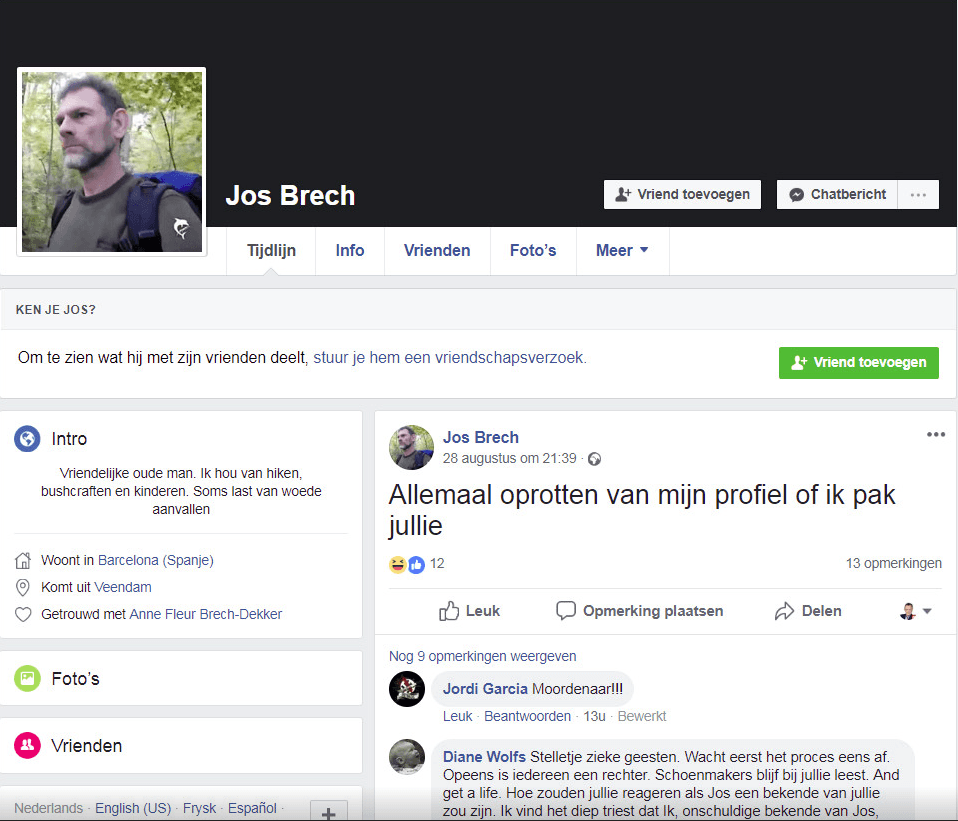Click the pink Vrienden sidebar icon
Screen dimensions: 958x821
(27, 746)
